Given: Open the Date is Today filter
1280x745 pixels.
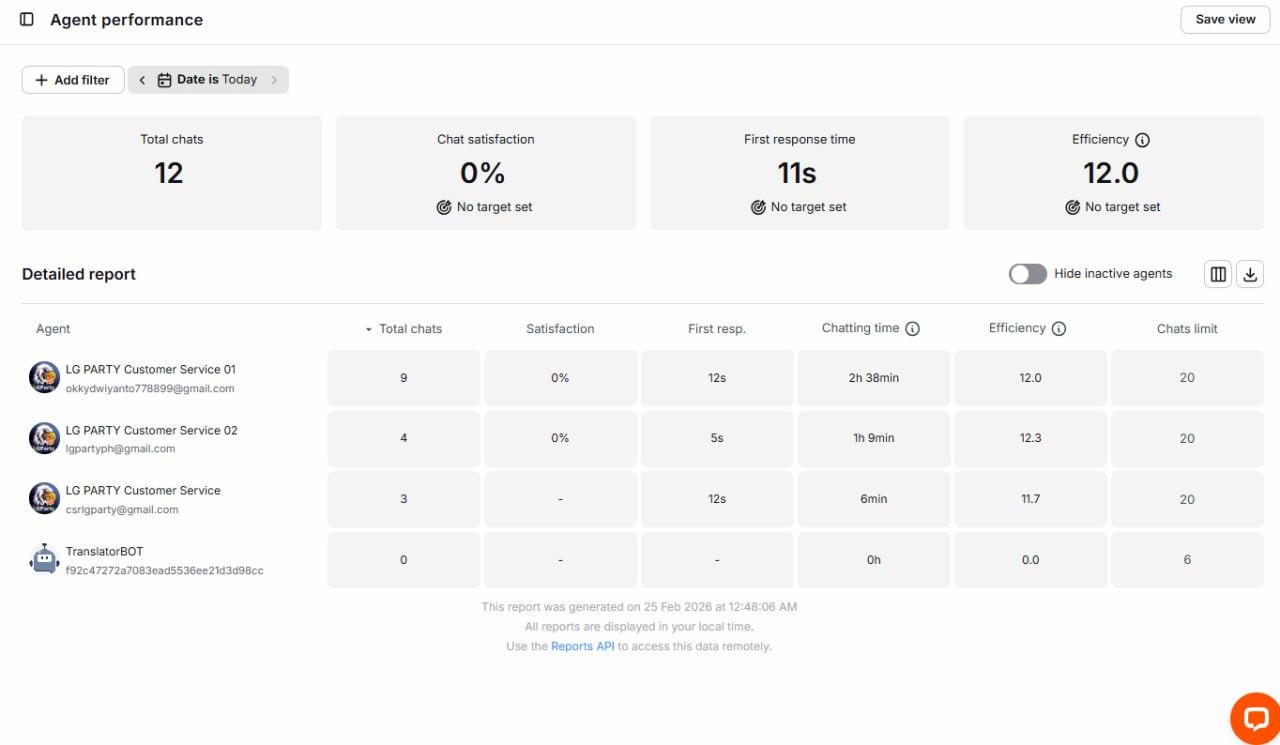Looking at the screenshot, I should [x=208, y=80].
